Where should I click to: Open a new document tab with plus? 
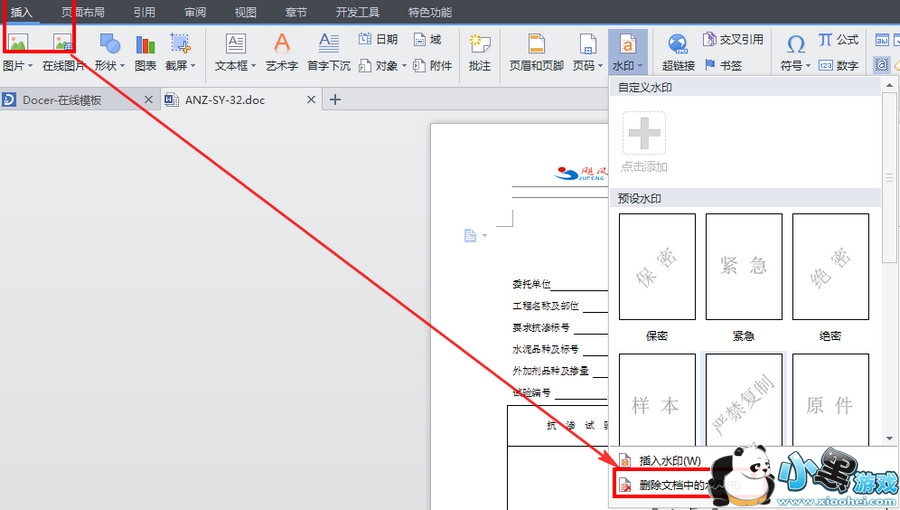335,100
